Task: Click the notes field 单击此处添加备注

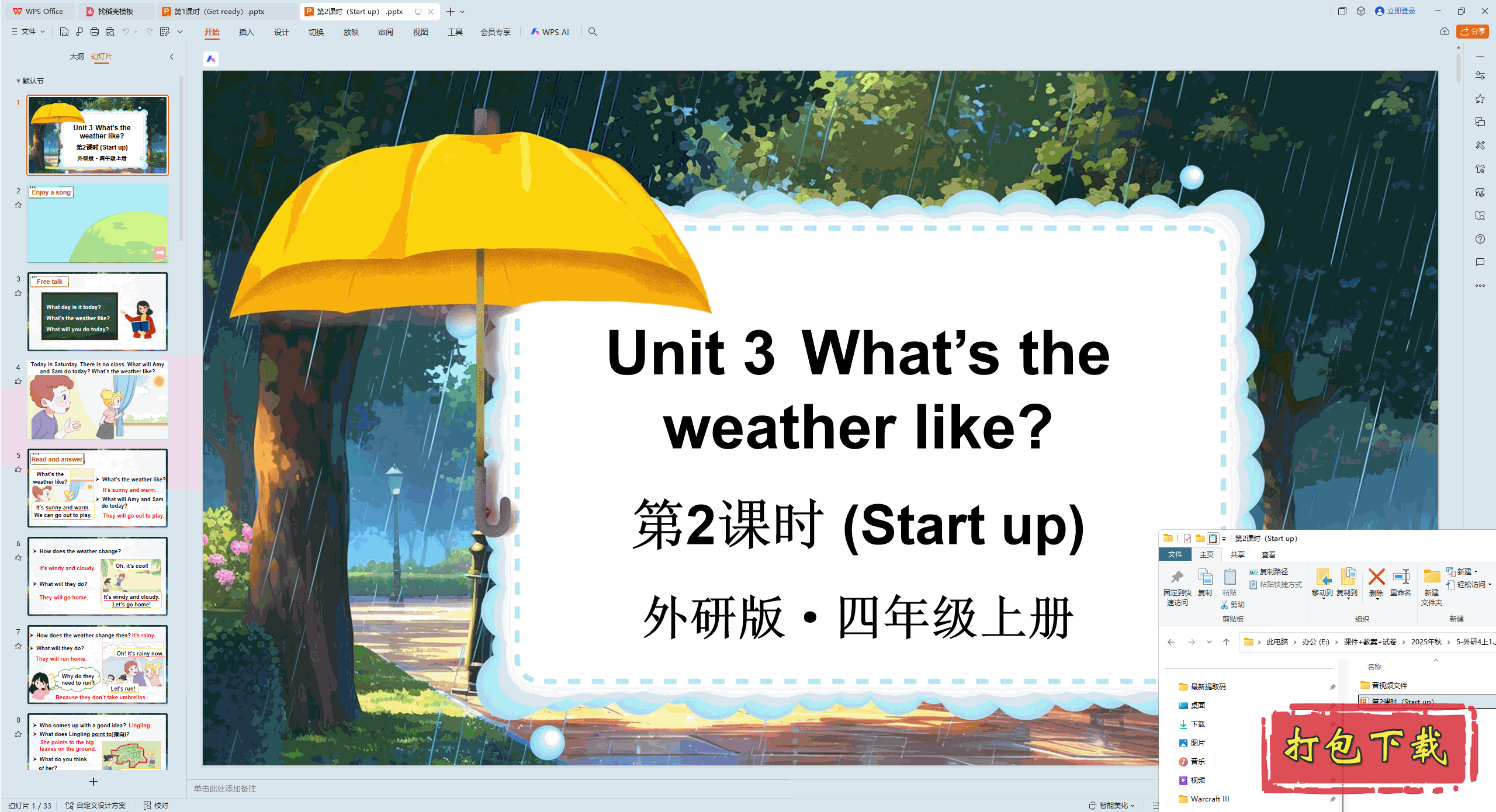Action: click(x=225, y=789)
